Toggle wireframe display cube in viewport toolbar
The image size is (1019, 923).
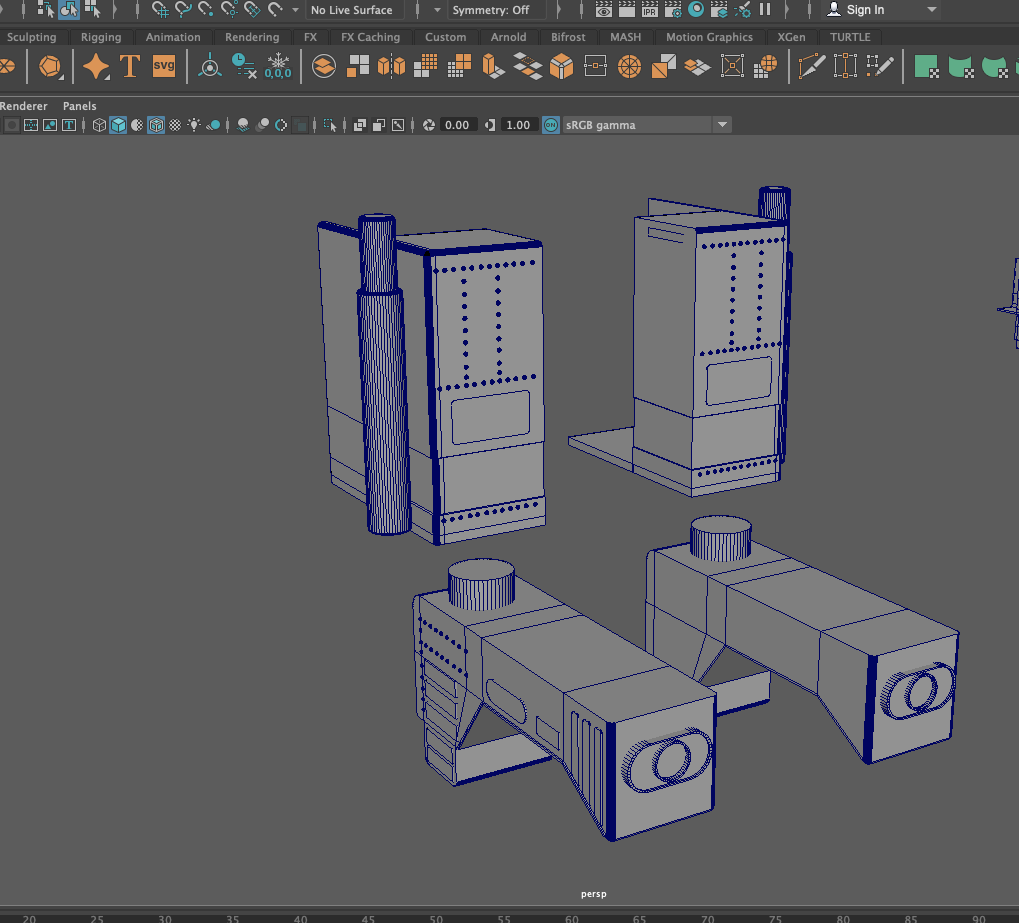click(99, 125)
